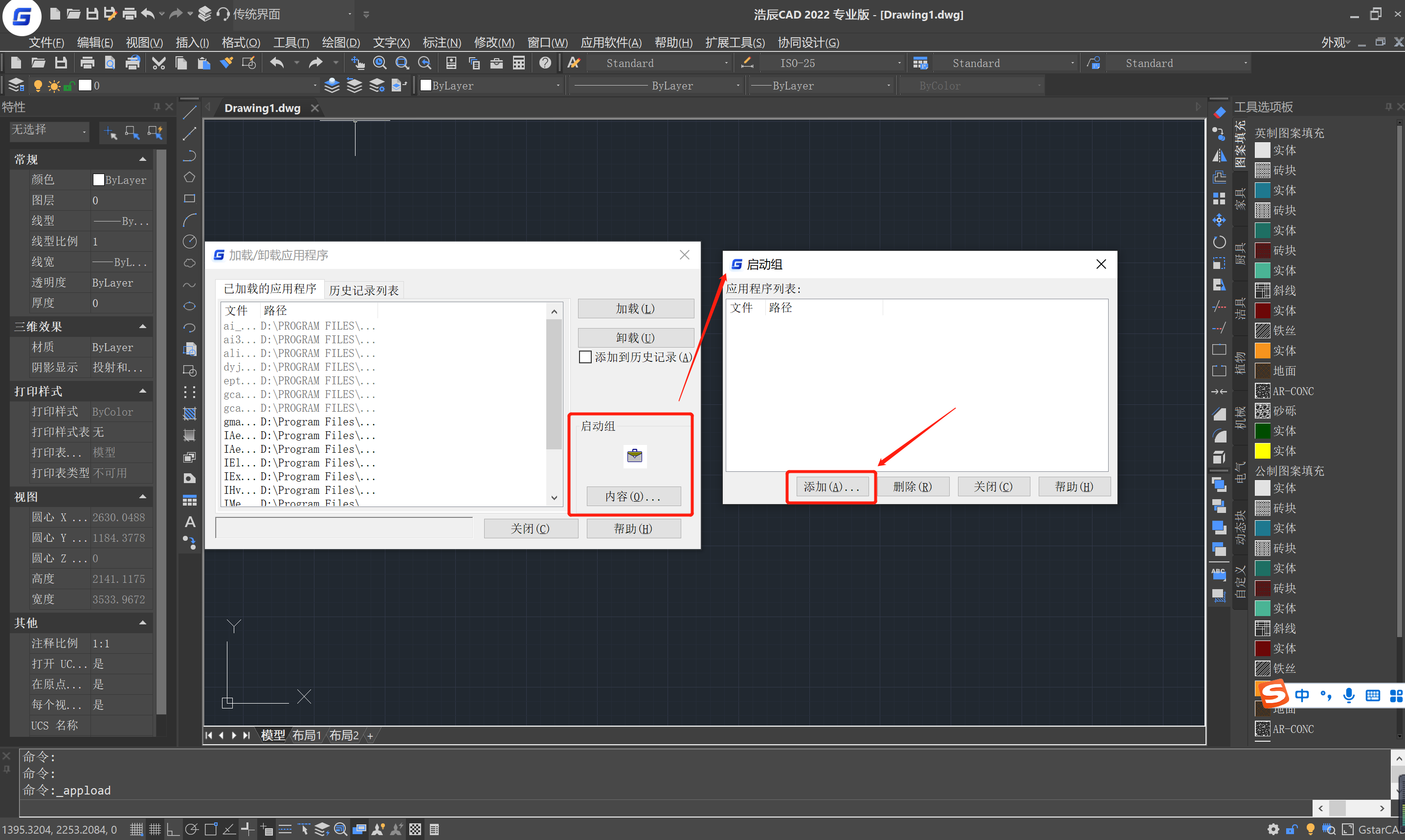Click the 加载(L) button
The height and width of the screenshot is (840, 1405).
635,309
